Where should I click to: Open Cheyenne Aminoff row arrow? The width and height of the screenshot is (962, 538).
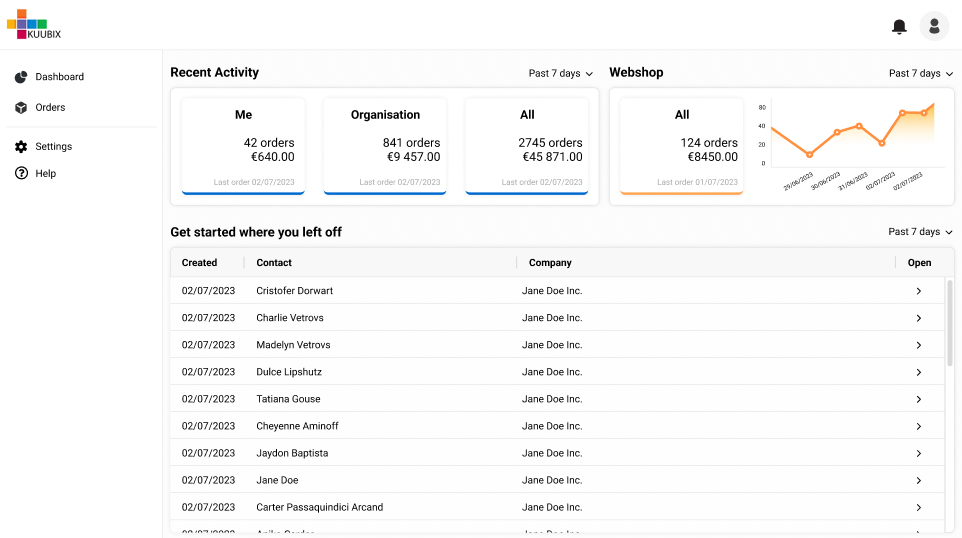(918, 426)
